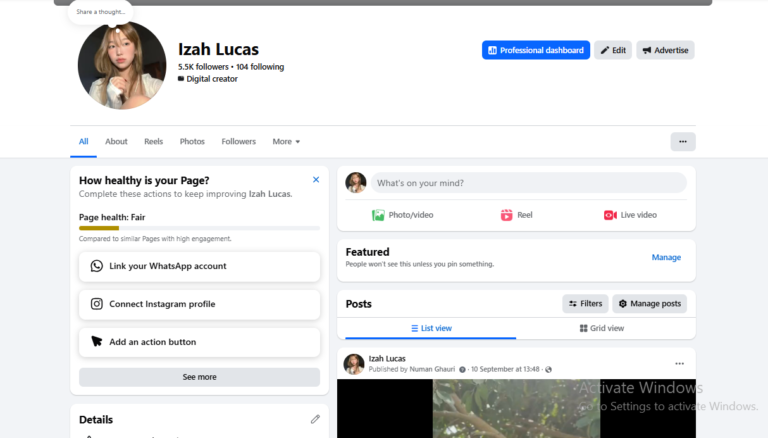Expand the More tab dropdown
Screen dimensions: 768x438
pos(286,142)
